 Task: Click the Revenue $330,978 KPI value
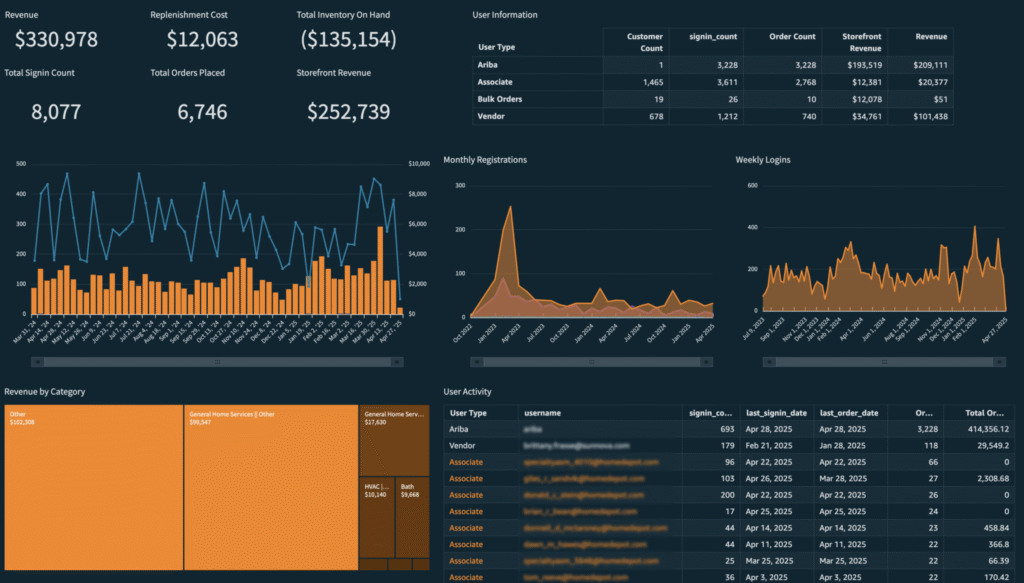click(x=56, y=39)
